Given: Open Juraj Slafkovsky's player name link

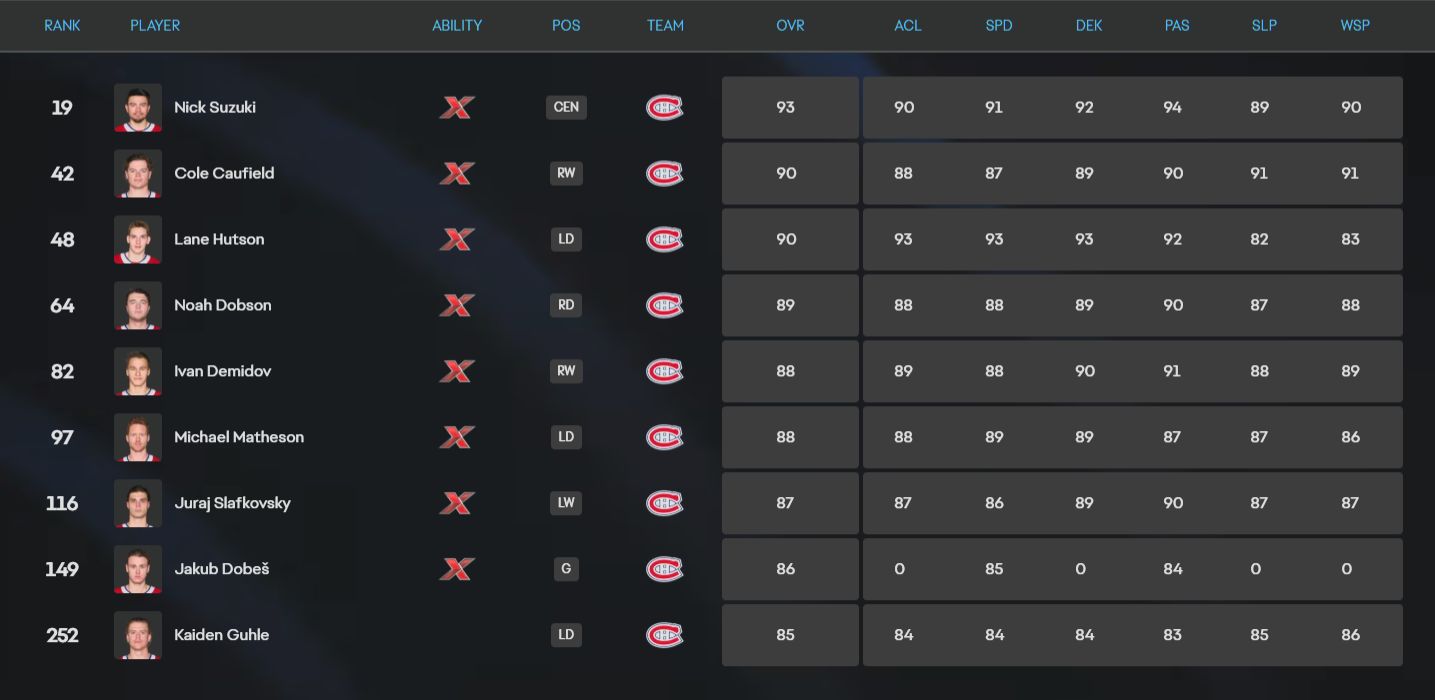Looking at the screenshot, I should coord(232,503).
